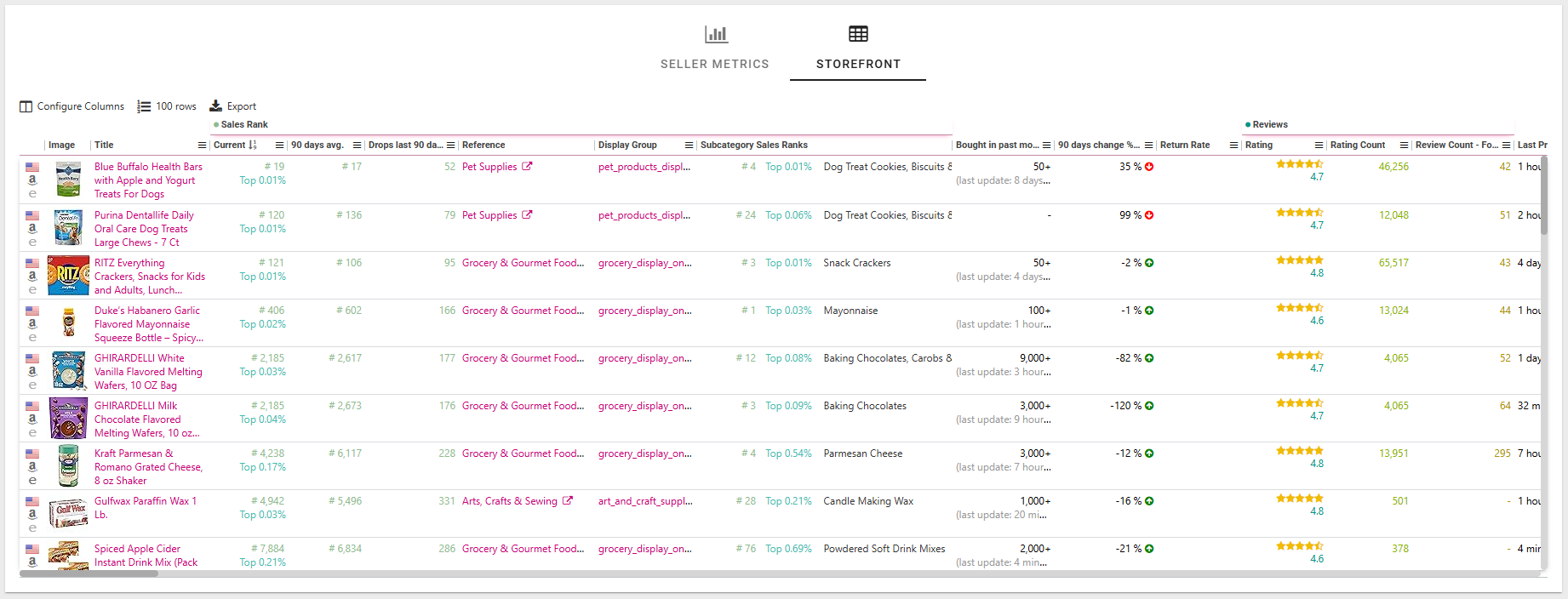Click the rows list icon beside 100 rows
The width and height of the screenshot is (1568, 599).
pyautogui.click(x=144, y=106)
